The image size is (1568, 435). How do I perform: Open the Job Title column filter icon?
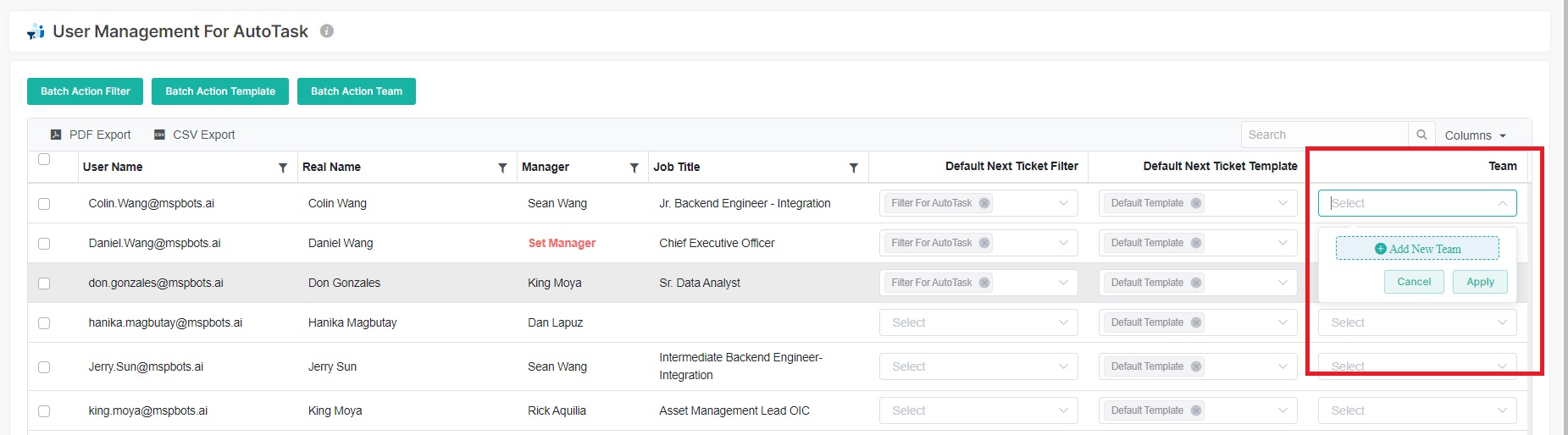[x=853, y=168]
